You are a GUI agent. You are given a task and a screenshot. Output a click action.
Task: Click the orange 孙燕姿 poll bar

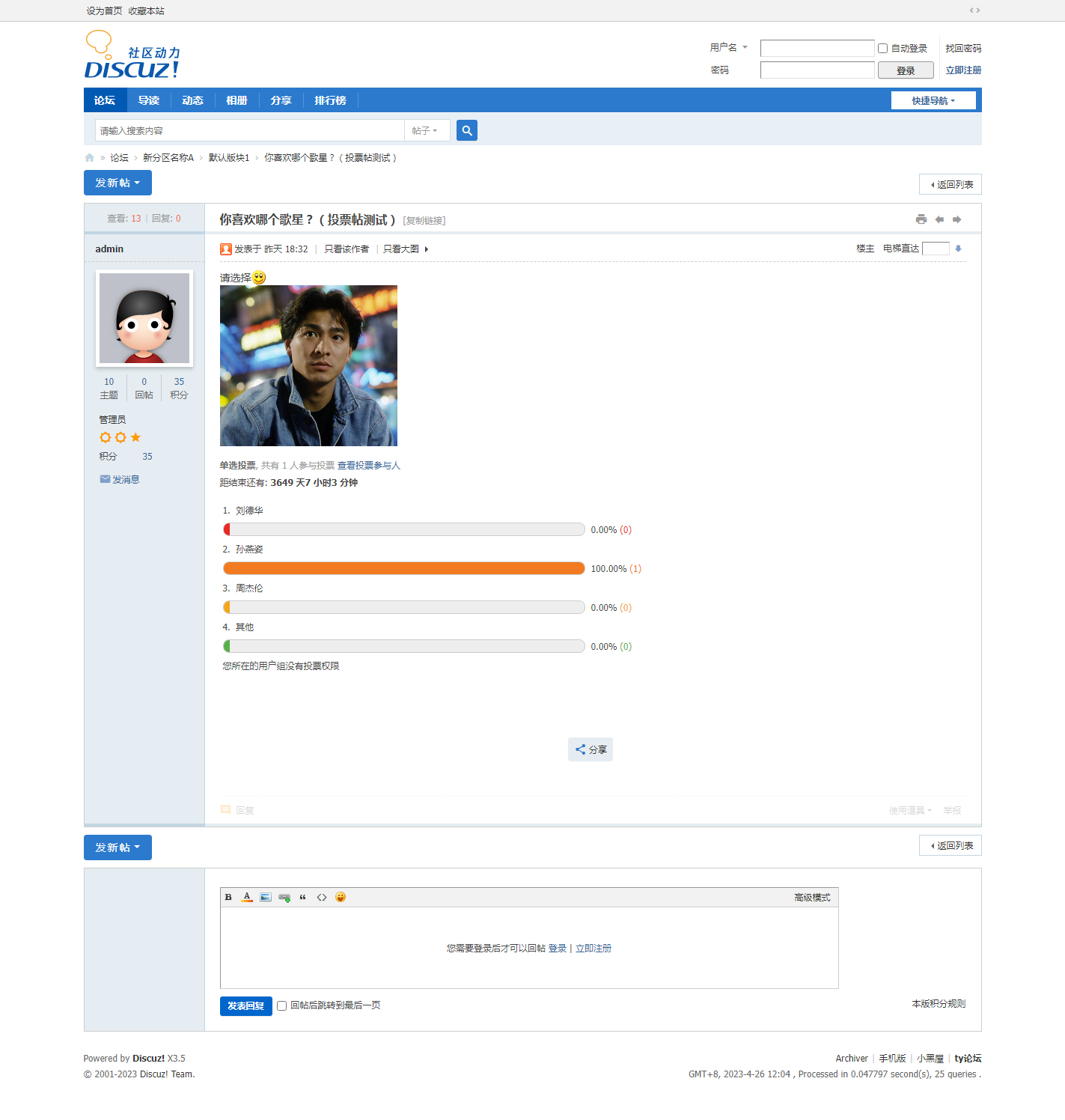click(x=404, y=568)
